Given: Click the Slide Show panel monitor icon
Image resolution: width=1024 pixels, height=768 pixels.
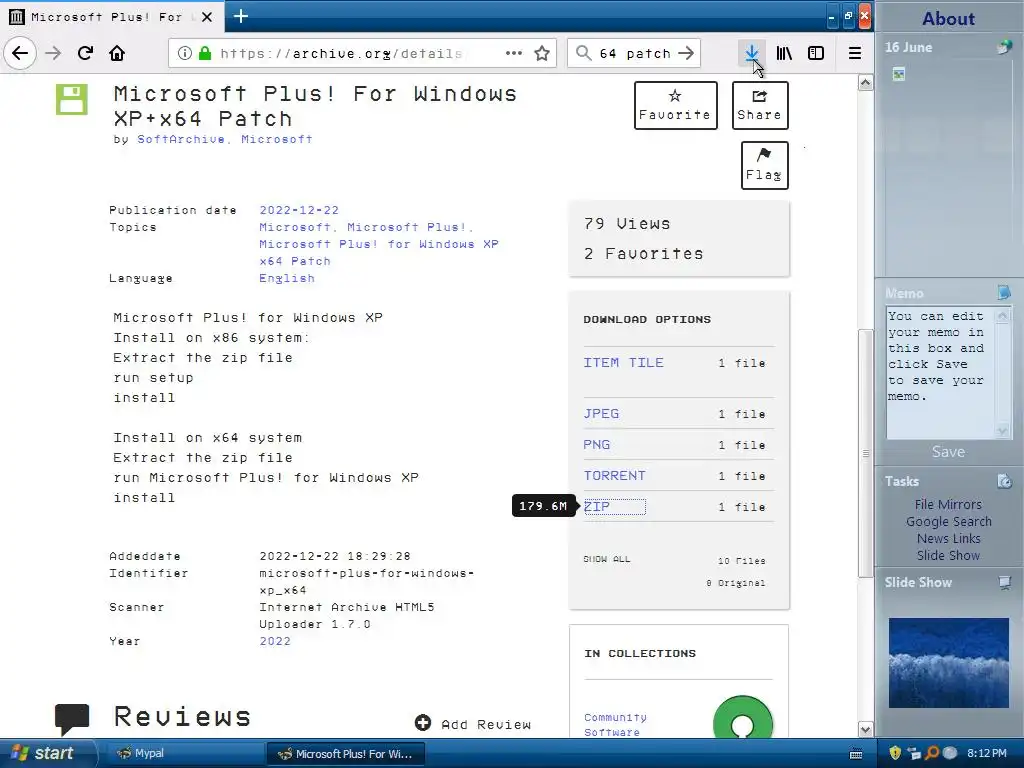Looking at the screenshot, I should tap(1004, 583).
